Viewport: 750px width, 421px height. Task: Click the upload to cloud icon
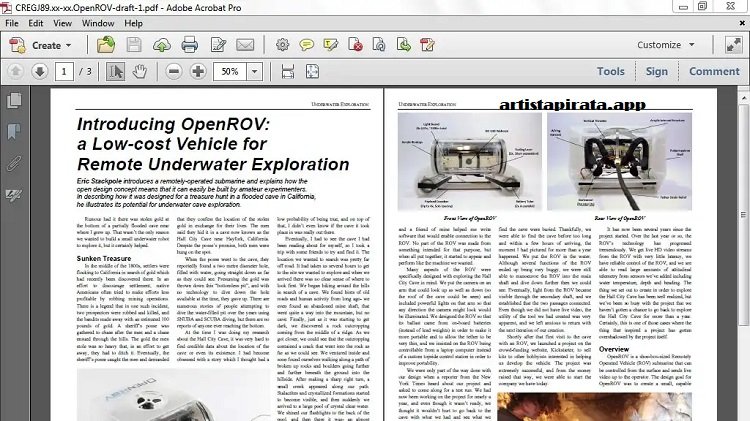(162, 45)
